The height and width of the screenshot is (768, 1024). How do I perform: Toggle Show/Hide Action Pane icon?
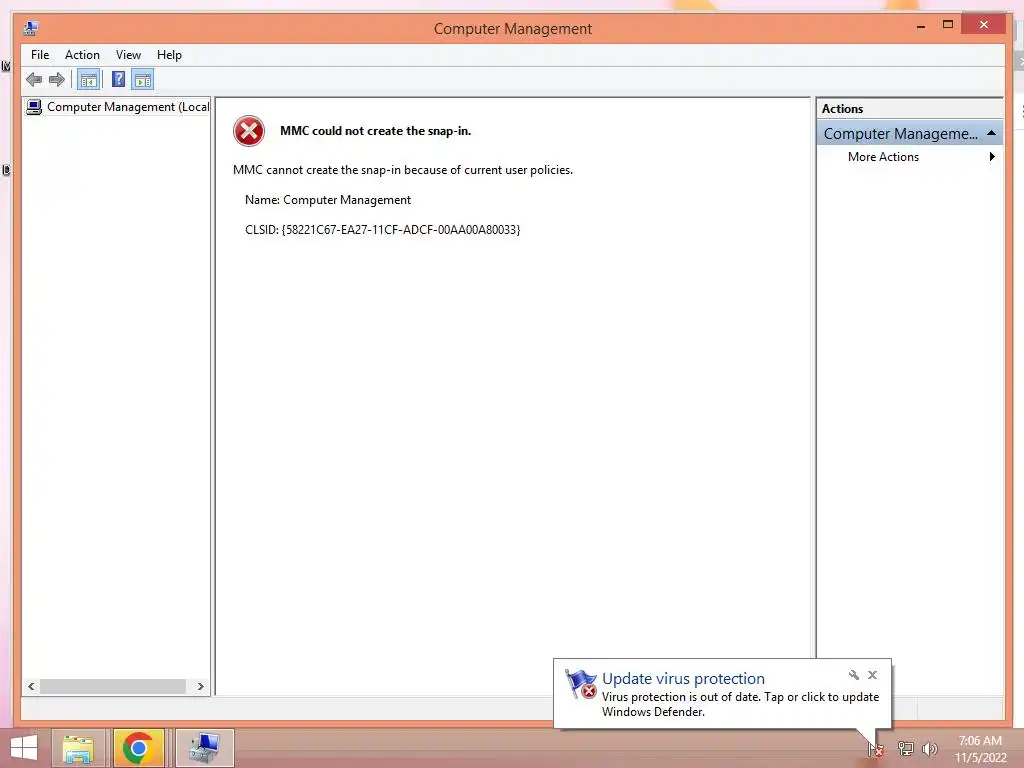coord(142,80)
